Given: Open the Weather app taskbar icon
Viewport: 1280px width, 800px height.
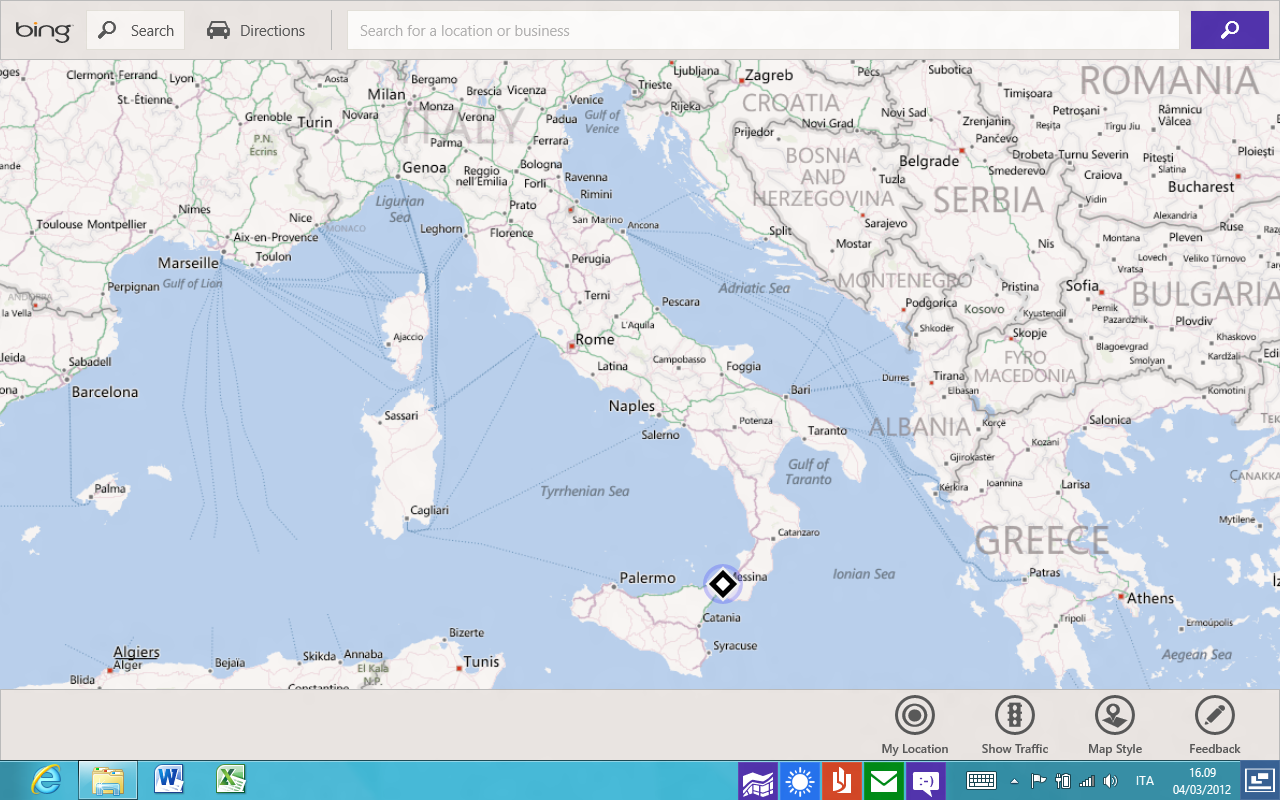Looking at the screenshot, I should click(x=800, y=782).
